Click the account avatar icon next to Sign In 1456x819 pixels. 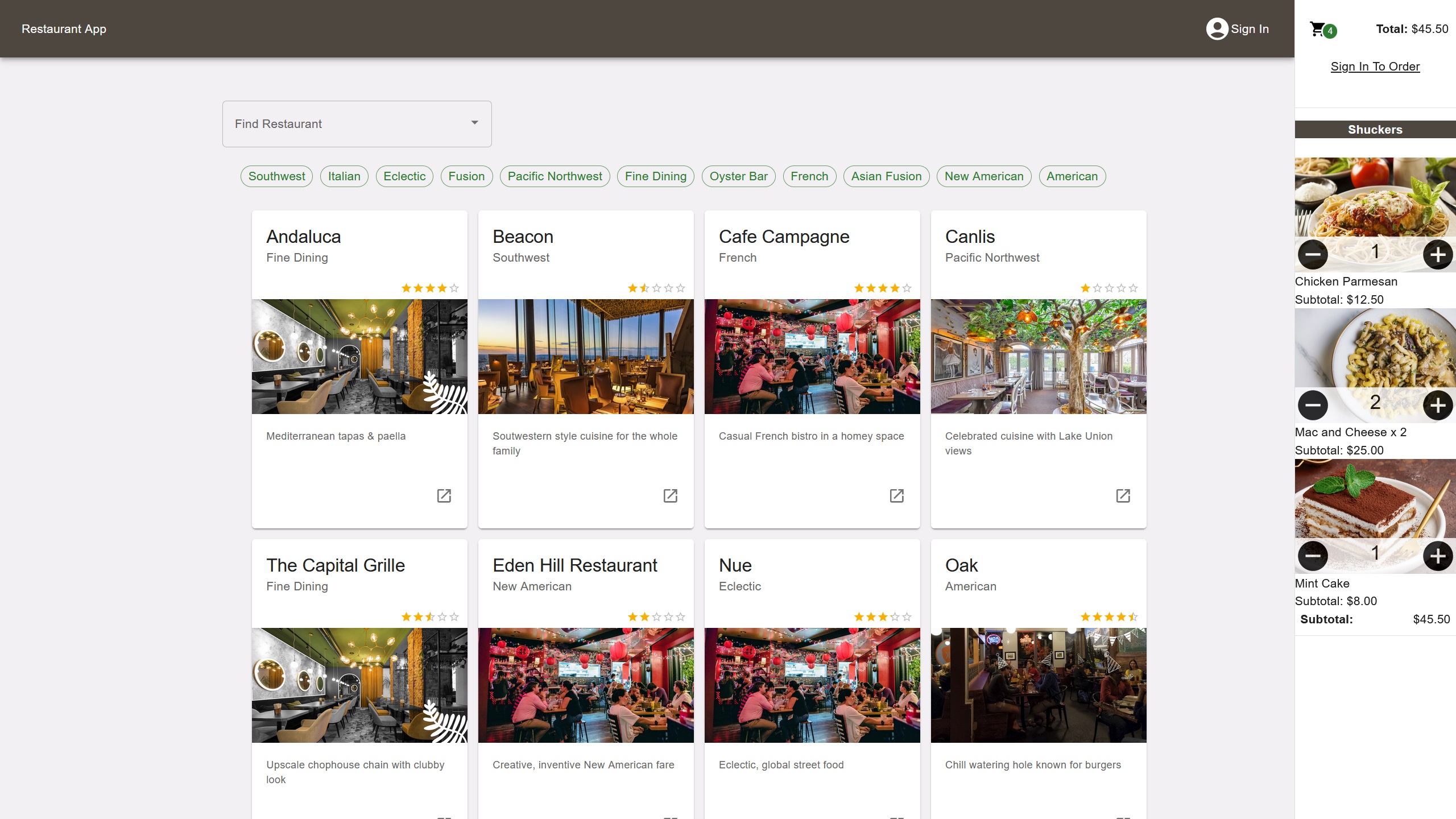click(x=1217, y=28)
